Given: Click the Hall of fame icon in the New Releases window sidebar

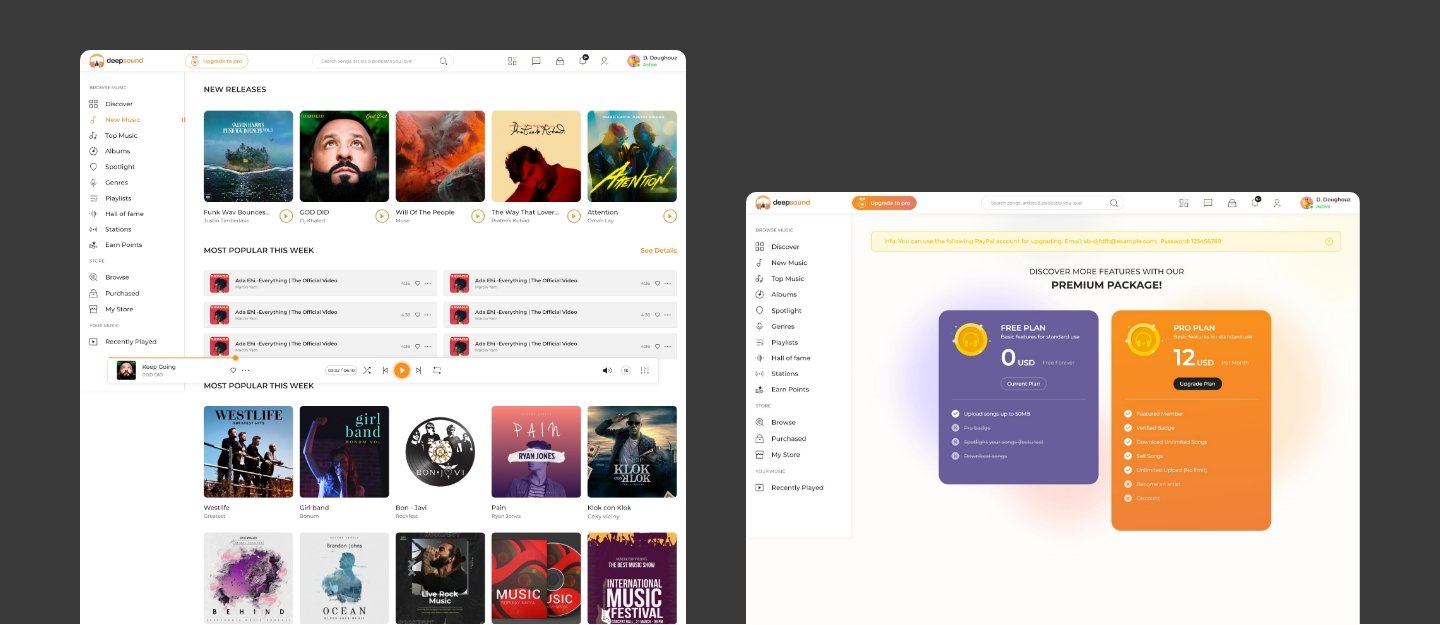Looking at the screenshot, I should coord(93,214).
